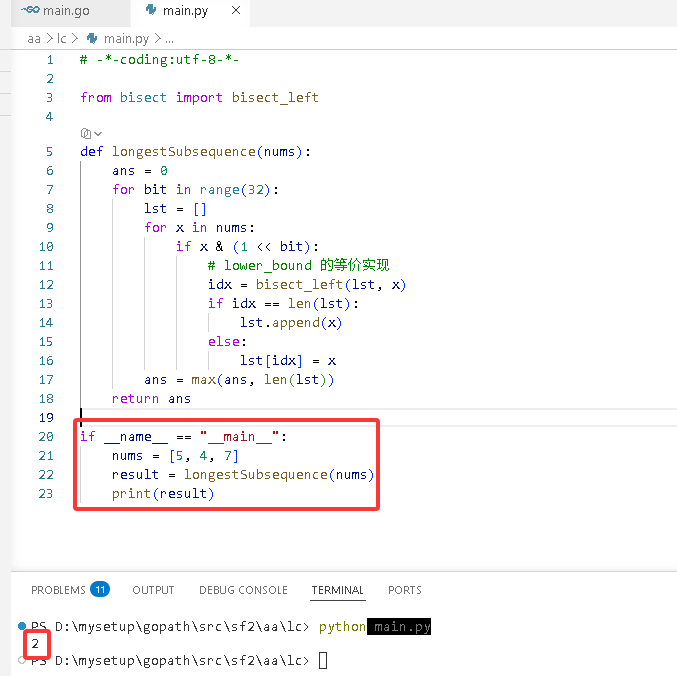The image size is (677, 676).
Task: Click on 'nums = [5, 4, 7]' line
Action: [x=175, y=455]
